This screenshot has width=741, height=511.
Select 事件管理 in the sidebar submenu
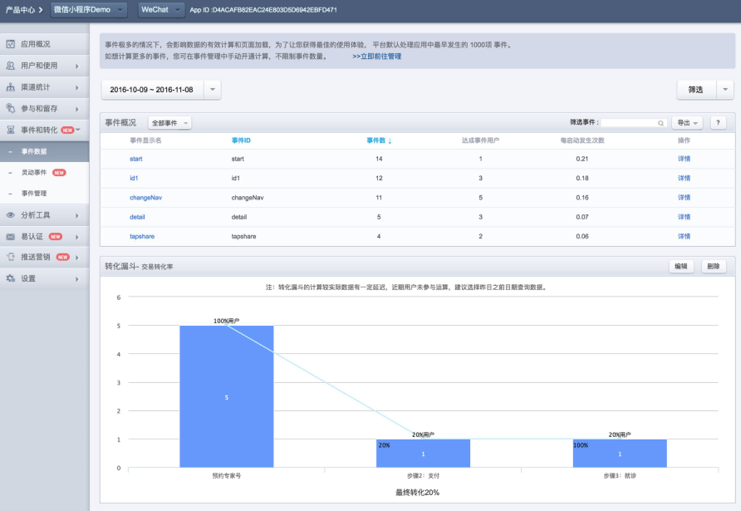34,193
